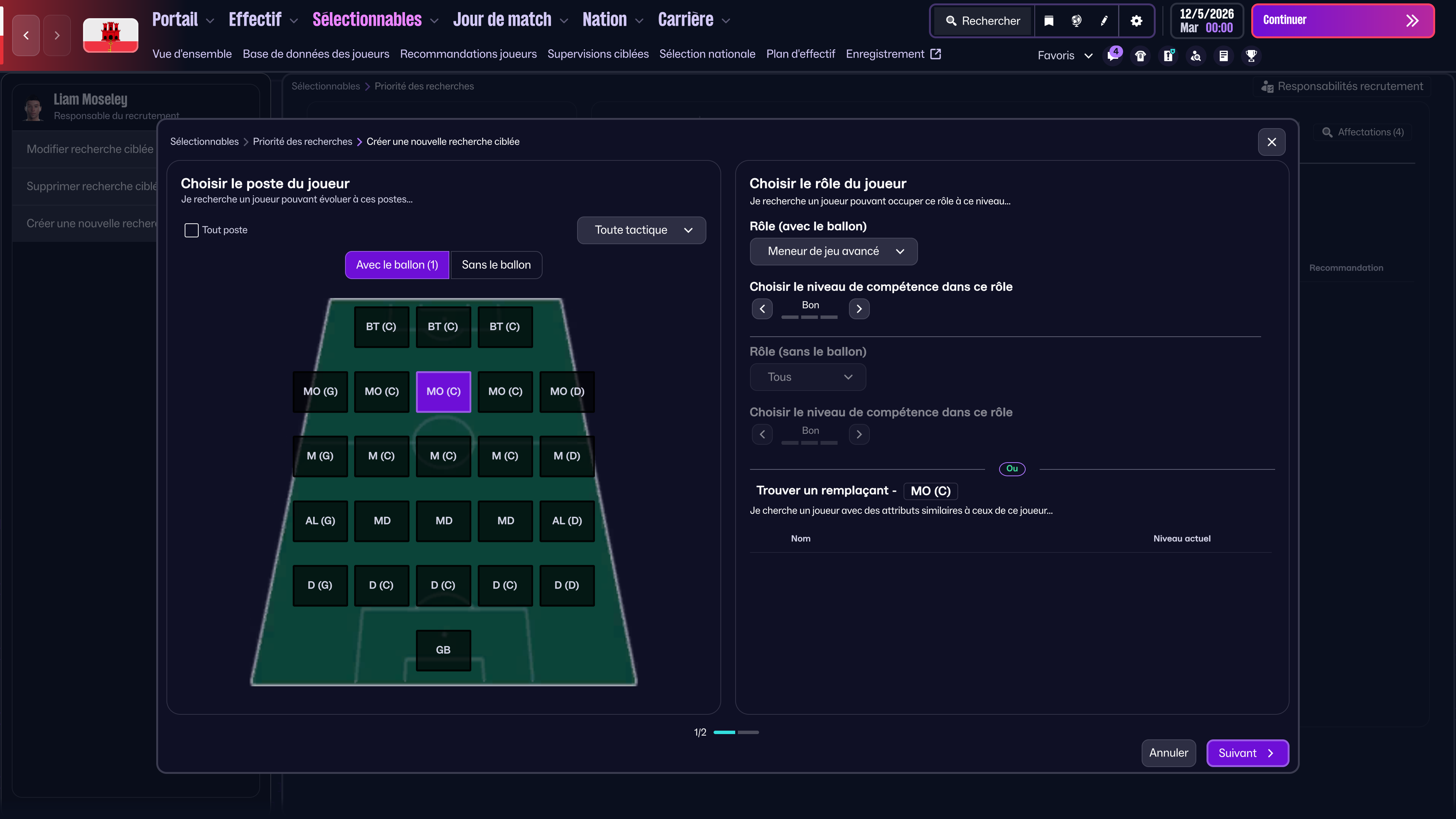Click the team shirt favourite icon

tap(1141, 55)
